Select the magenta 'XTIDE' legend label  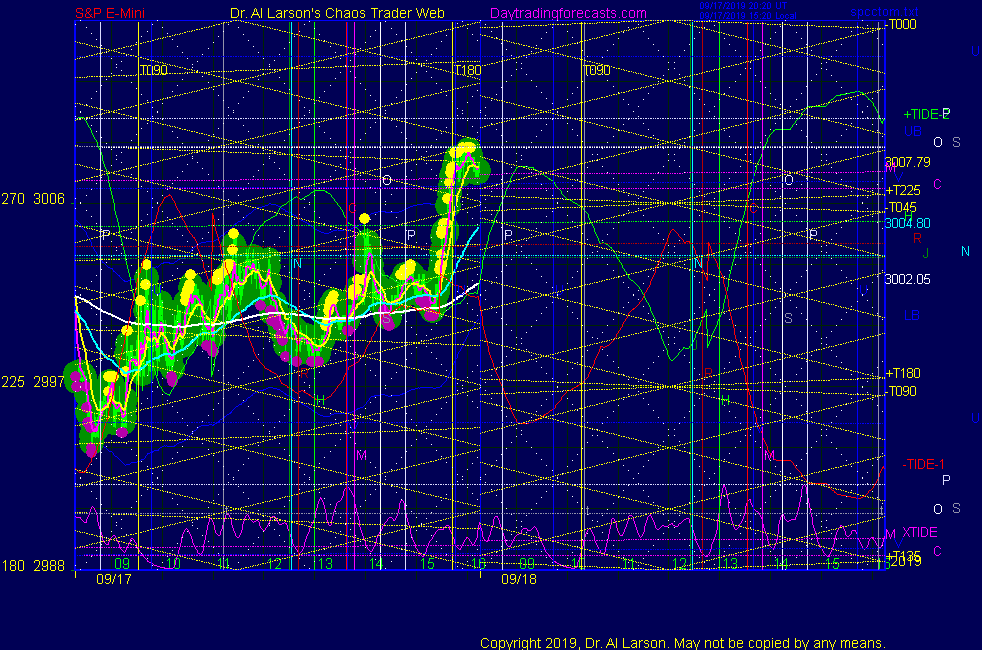[920, 532]
